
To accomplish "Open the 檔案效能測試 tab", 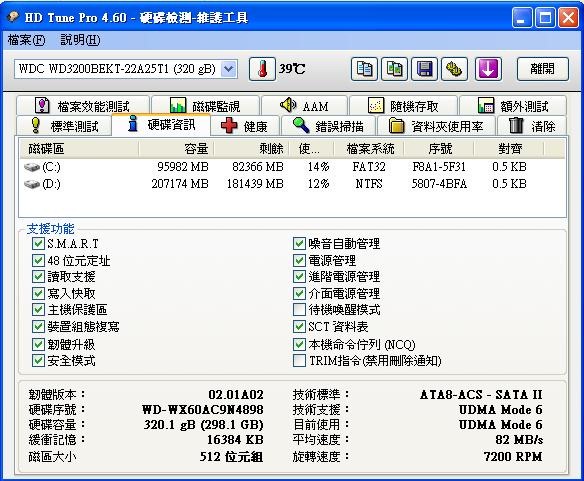I will pos(83,106).
